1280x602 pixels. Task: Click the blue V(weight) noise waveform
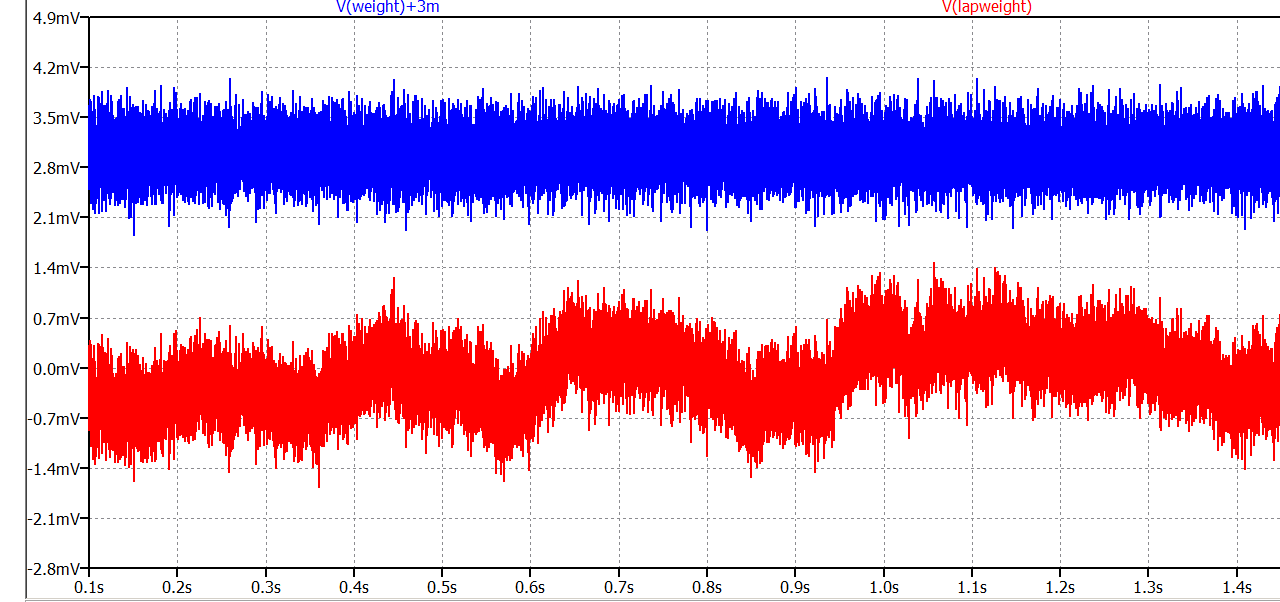point(684,155)
